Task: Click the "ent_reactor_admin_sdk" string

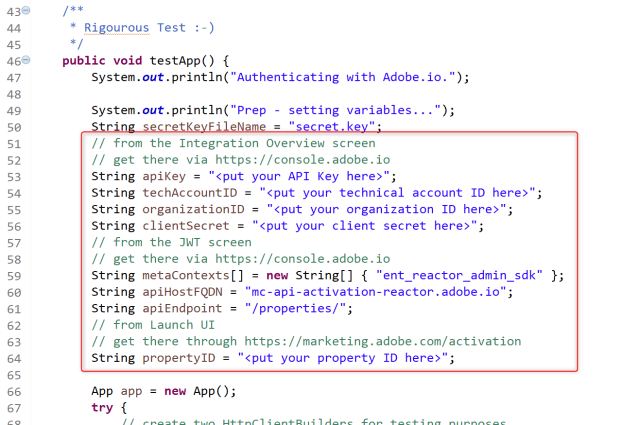Action: (x=459, y=275)
